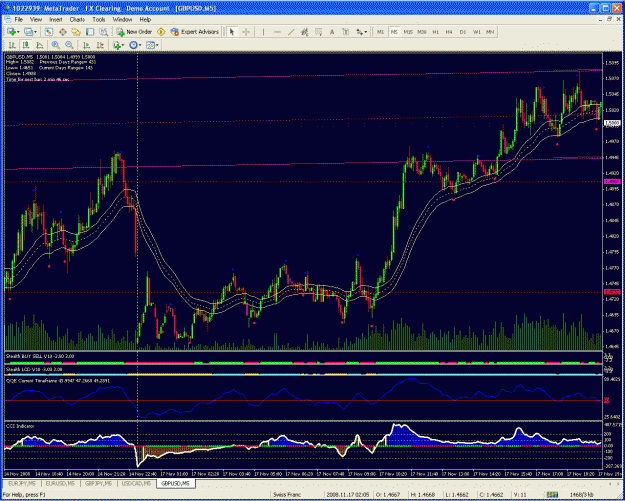The width and height of the screenshot is (625, 501).
Task: Click the 1468/3 kb traffic status
Action: pos(582,495)
